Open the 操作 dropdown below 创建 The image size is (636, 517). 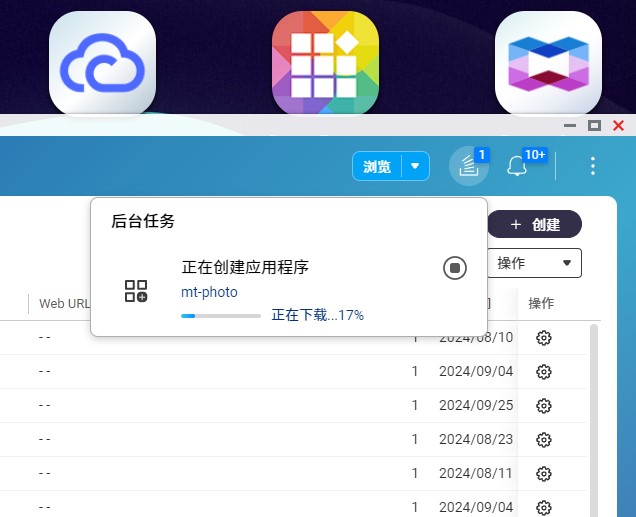pyautogui.click(x=534, y=263)
